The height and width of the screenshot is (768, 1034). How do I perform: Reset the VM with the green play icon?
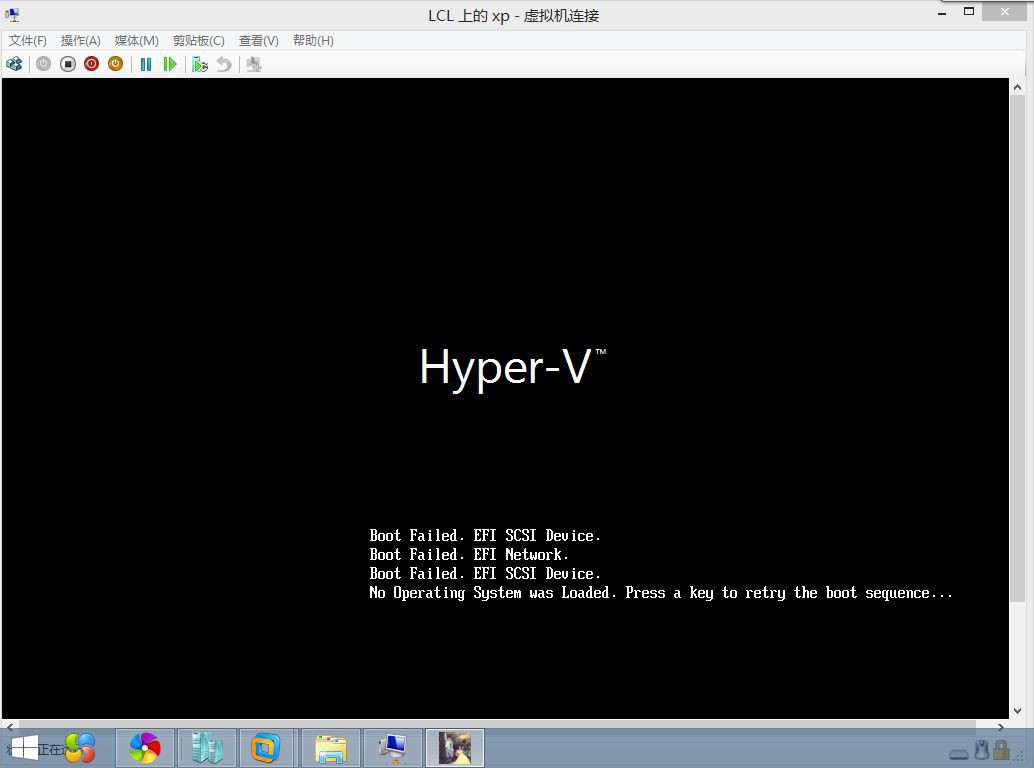[170, 64]
